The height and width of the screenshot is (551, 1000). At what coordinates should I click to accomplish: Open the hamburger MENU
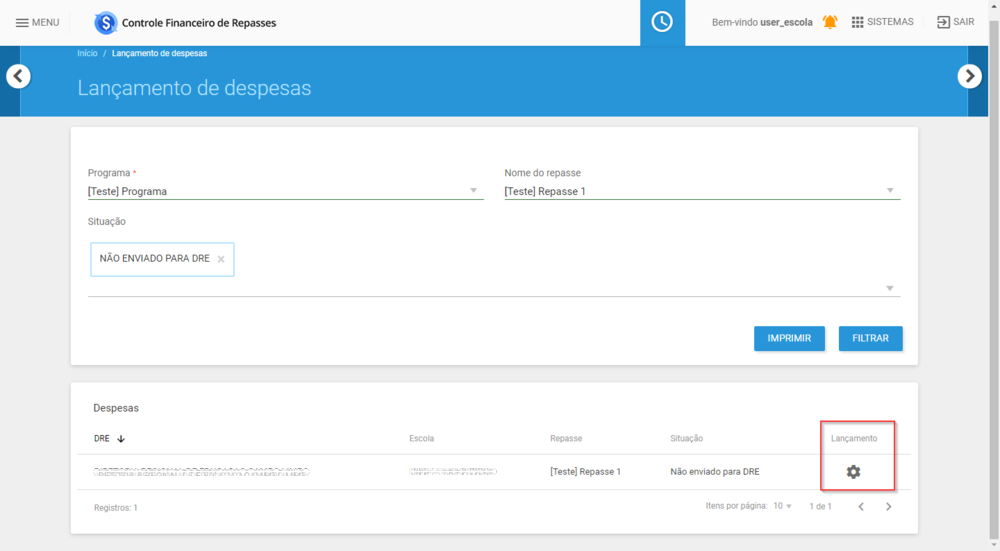[x=37, y=22]
